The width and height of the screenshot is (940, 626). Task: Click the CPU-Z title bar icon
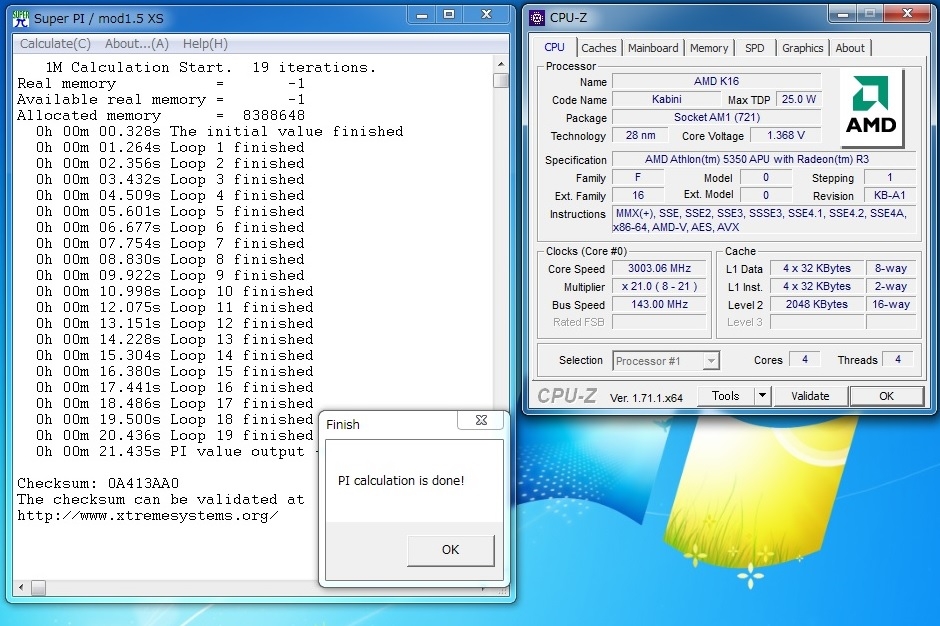pyautogui.click(x=538, y=17)
